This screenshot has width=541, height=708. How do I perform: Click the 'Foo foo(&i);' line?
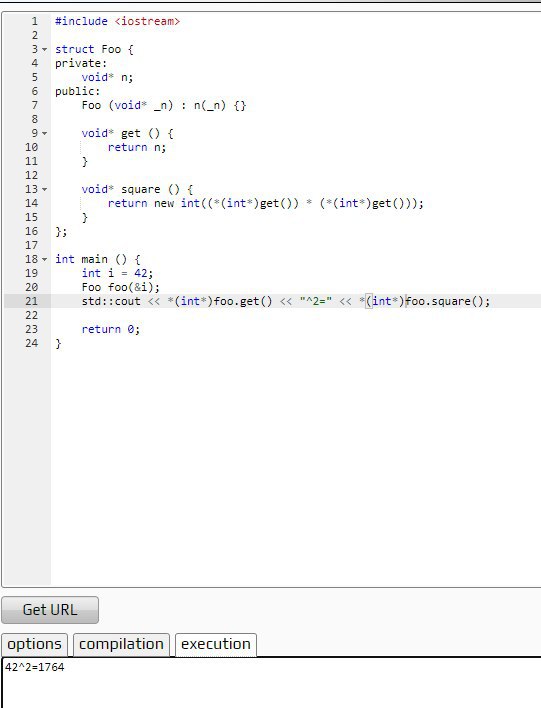coord(121,287)
